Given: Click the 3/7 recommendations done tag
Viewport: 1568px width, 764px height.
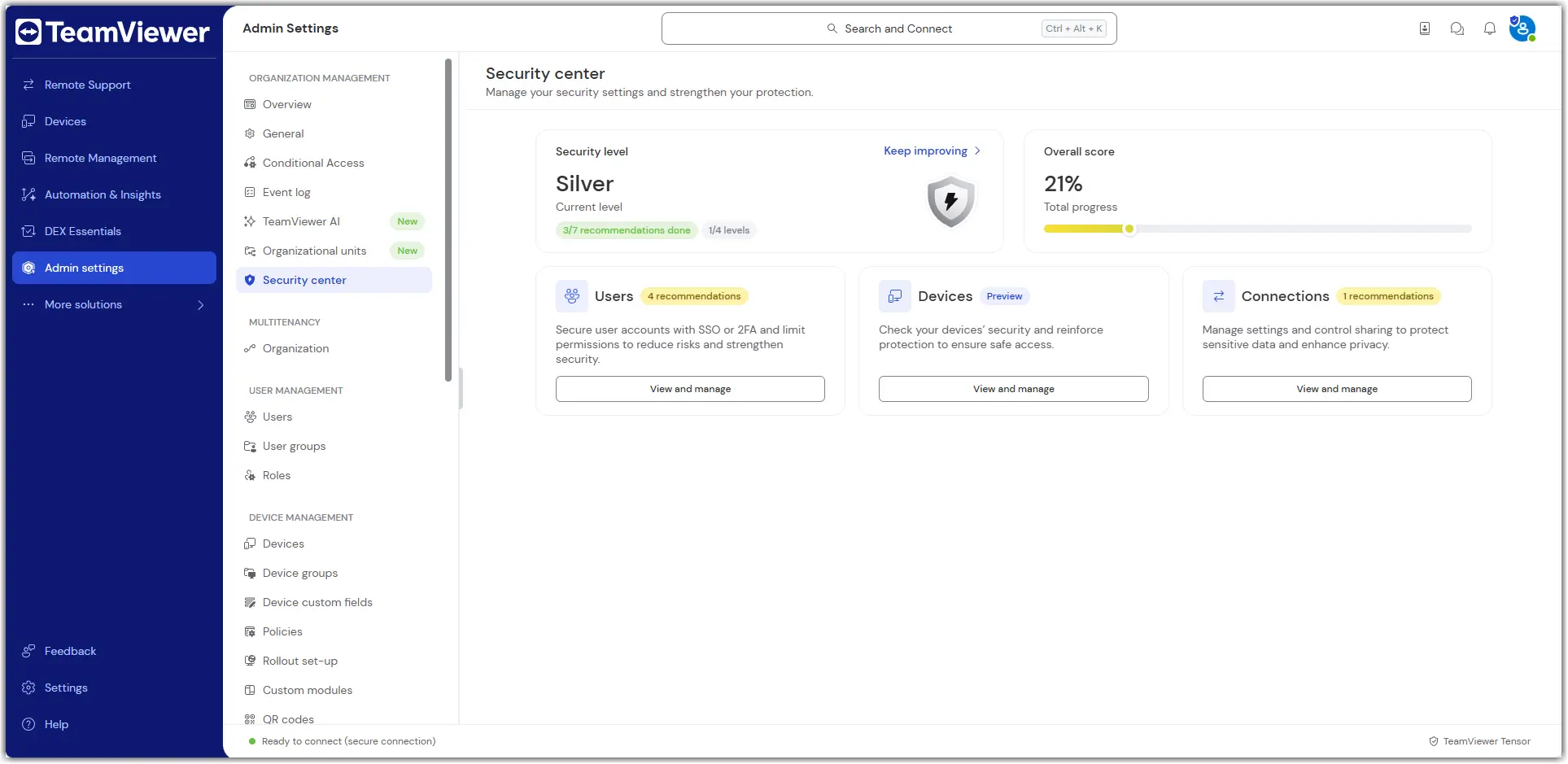Looking at the screenshot, I should click(x=627, y=230).
